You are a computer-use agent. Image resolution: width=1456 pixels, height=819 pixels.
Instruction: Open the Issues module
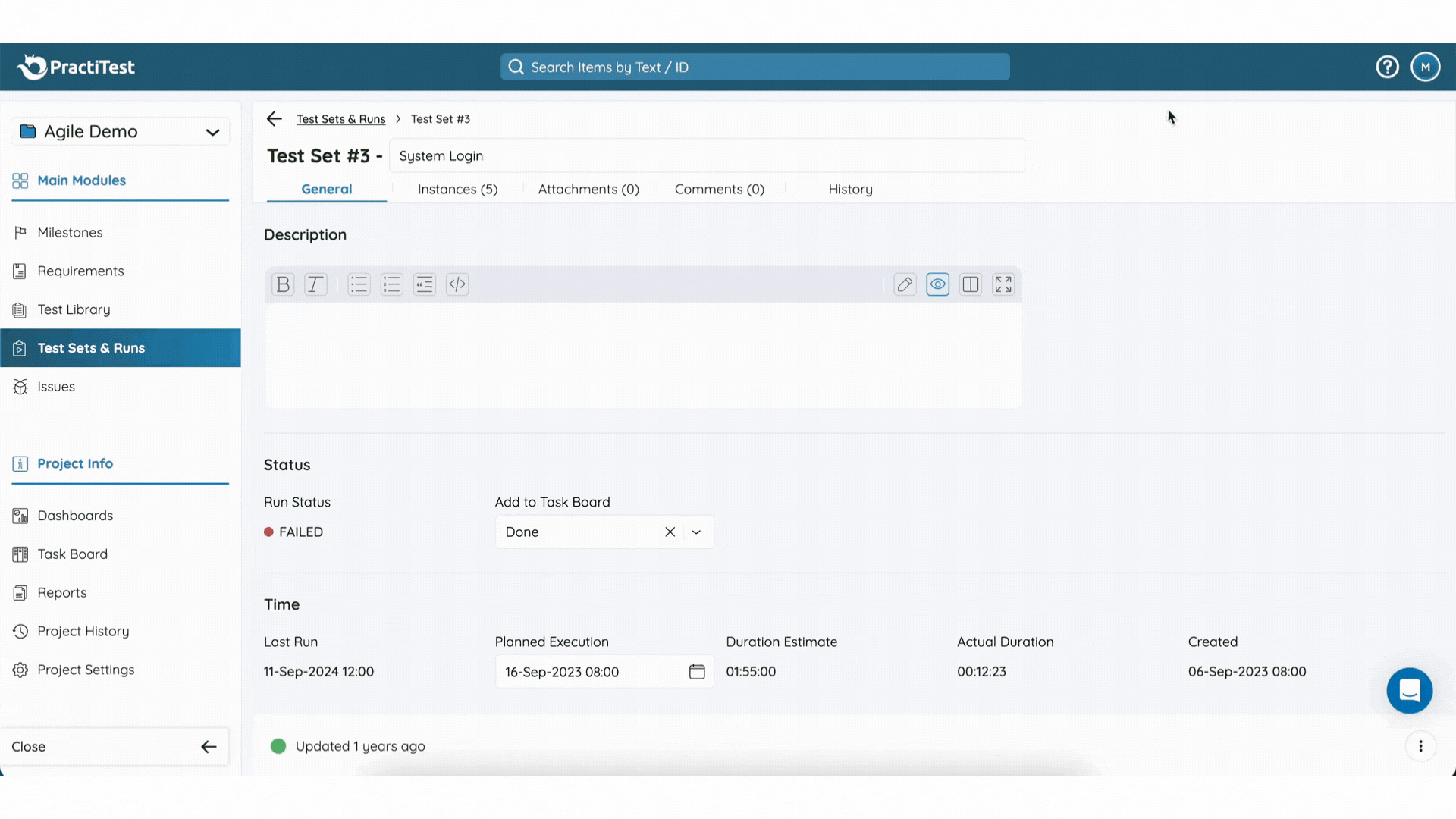click(56, 386)
